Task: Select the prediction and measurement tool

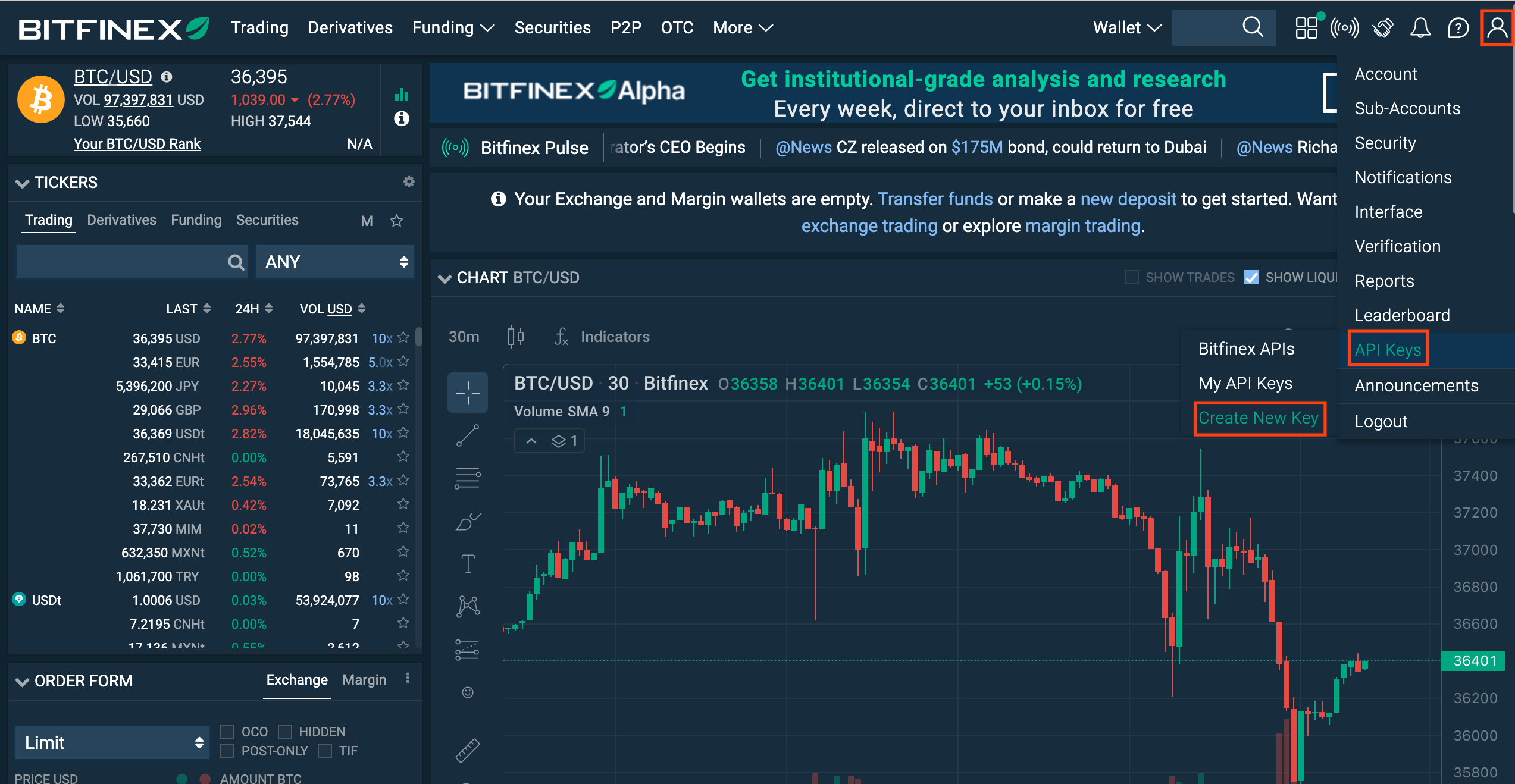Action: [468, 650]
